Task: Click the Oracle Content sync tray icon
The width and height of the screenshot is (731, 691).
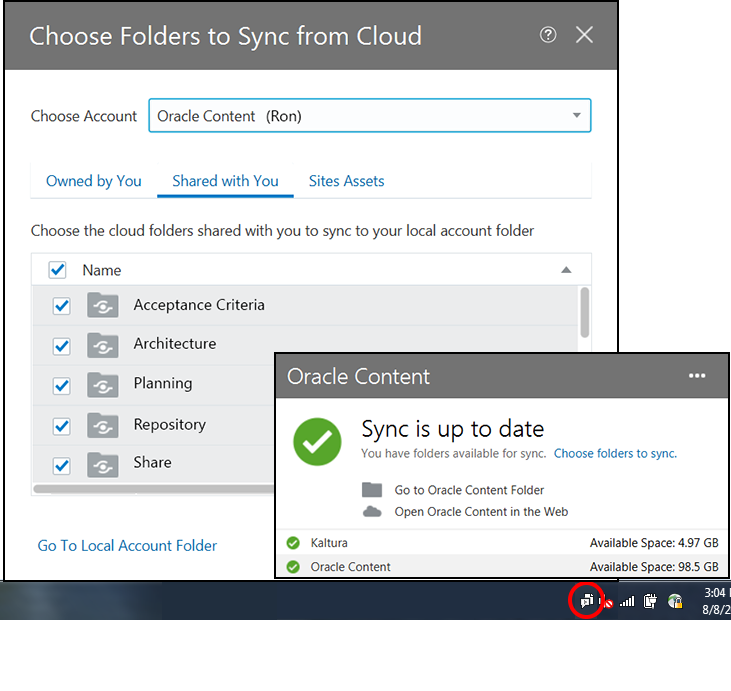Action: click(587, 601)
